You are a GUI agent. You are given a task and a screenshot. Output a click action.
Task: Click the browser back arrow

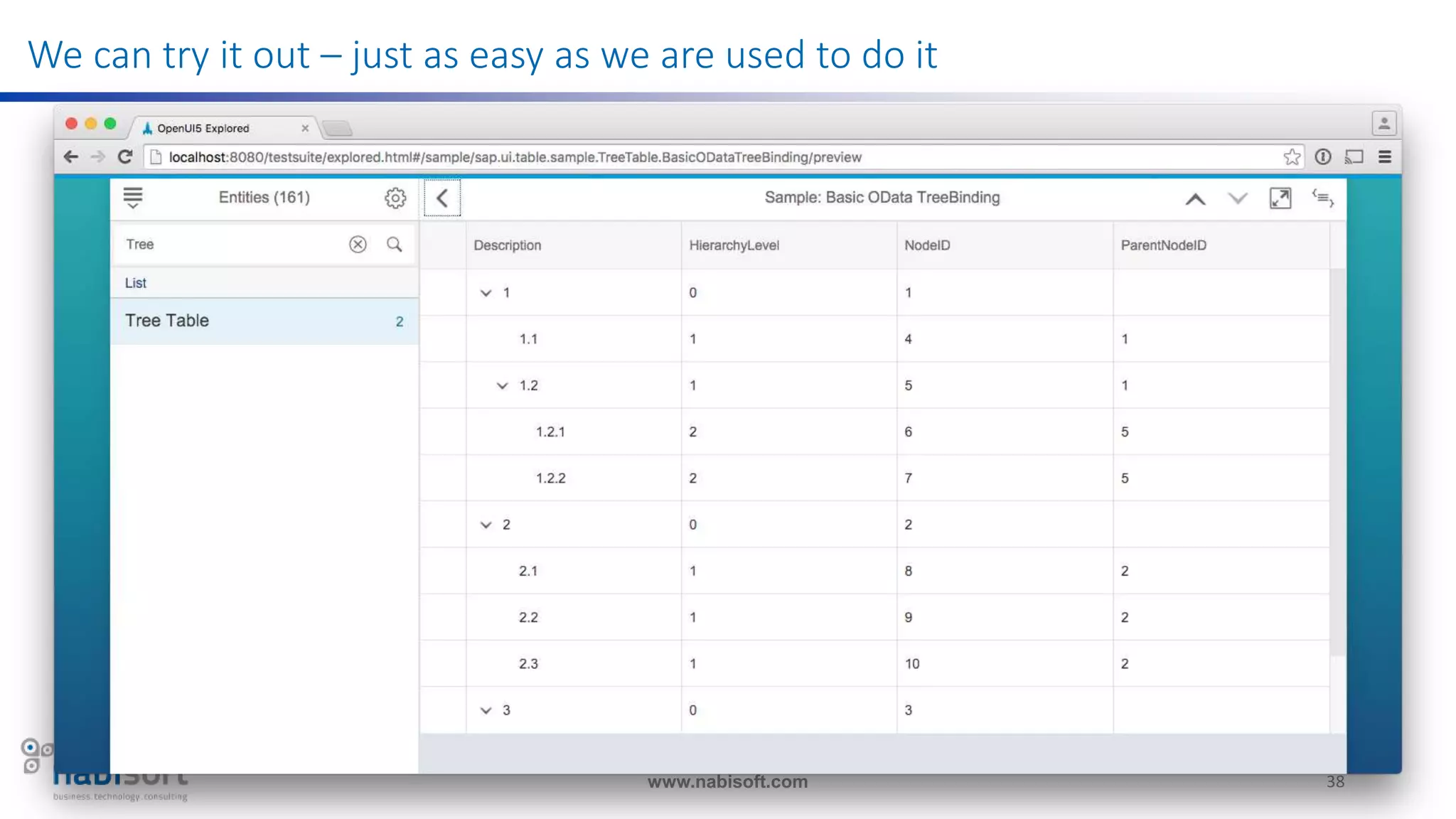pos(70,157)
